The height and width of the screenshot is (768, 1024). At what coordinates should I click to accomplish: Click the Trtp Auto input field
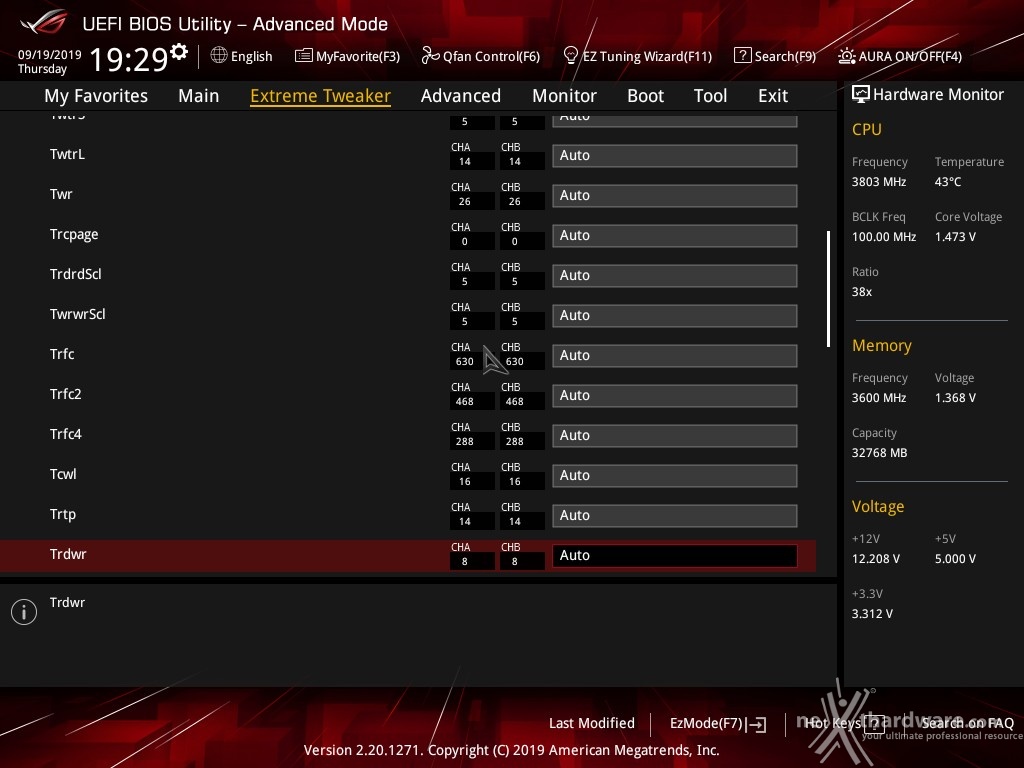675,515
